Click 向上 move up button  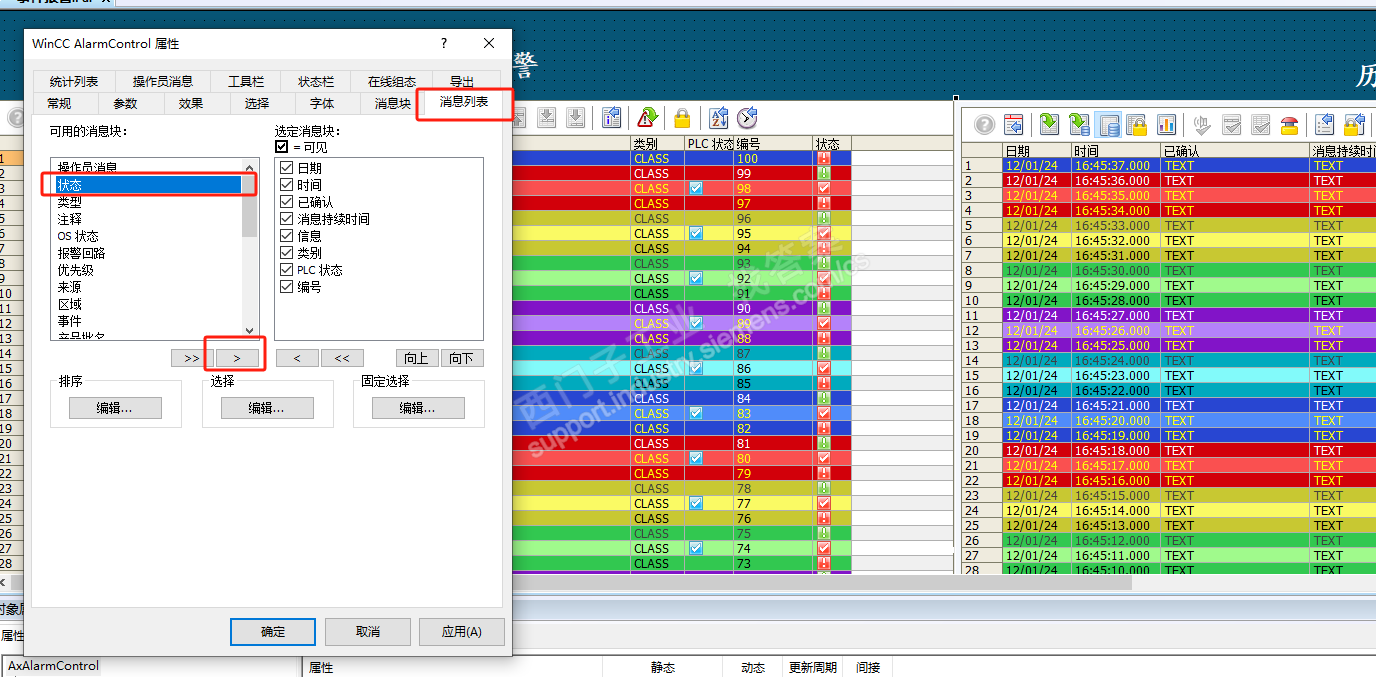click(x=417, y=358)
